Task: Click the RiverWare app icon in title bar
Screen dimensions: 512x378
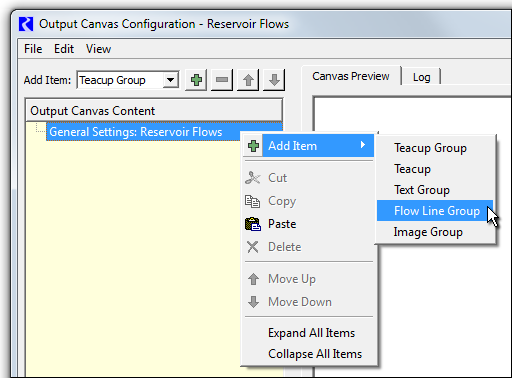Action: (26, 24)
